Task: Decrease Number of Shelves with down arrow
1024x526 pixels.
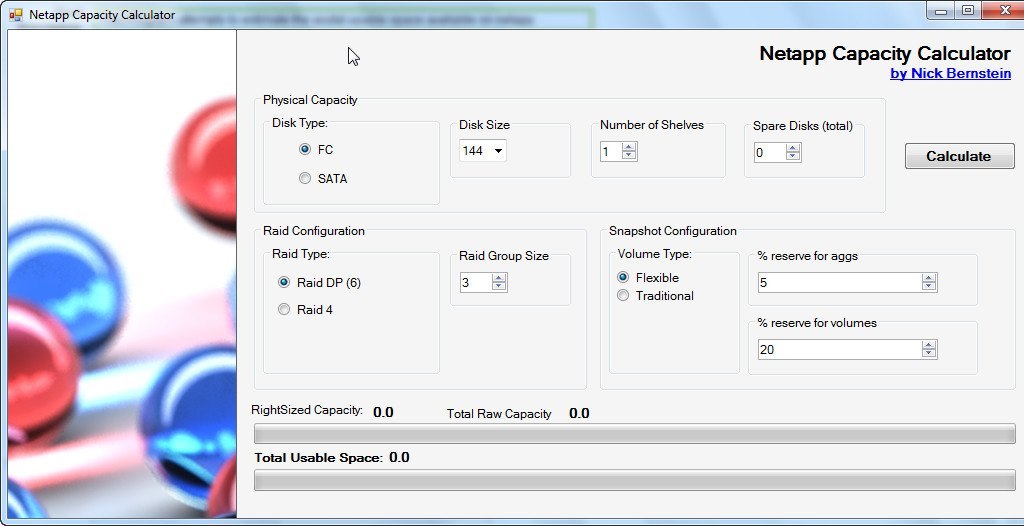Action: pyautogui.click(x=629, y=156)
